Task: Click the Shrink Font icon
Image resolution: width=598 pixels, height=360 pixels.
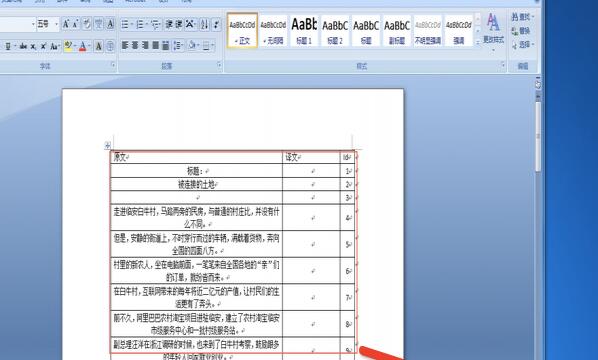Action: pos(75,25)
